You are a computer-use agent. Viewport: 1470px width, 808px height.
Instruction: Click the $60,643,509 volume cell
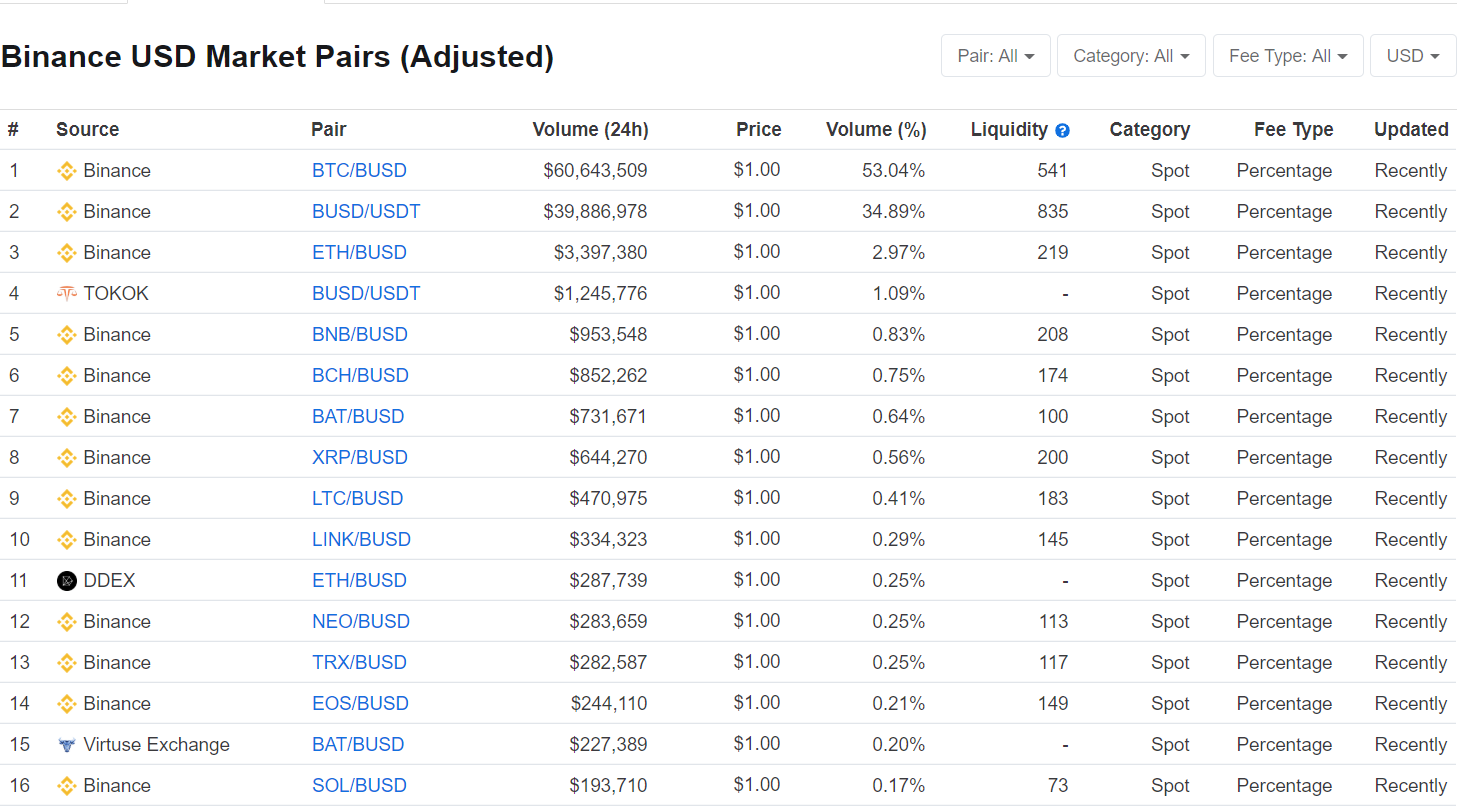coord(595,171)
